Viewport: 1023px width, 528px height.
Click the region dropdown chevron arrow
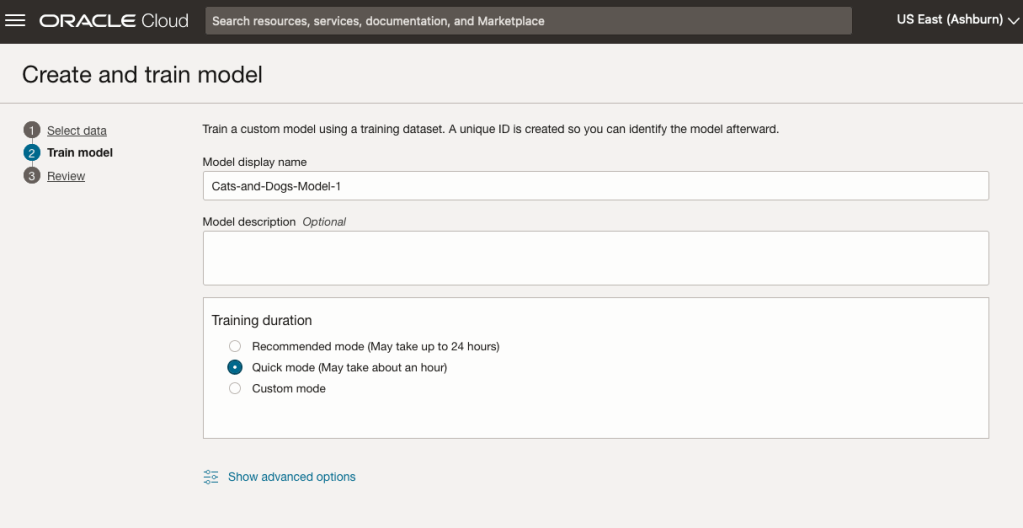tap(1013, 21)
